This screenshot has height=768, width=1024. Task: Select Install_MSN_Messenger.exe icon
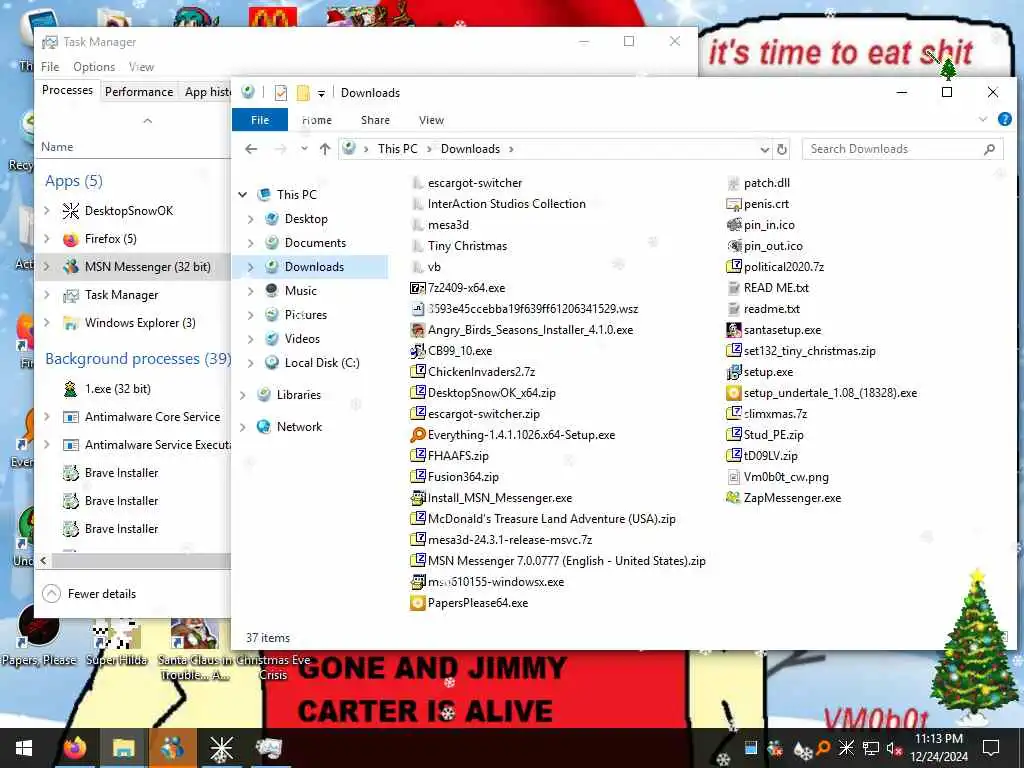(x=417, y=498)
